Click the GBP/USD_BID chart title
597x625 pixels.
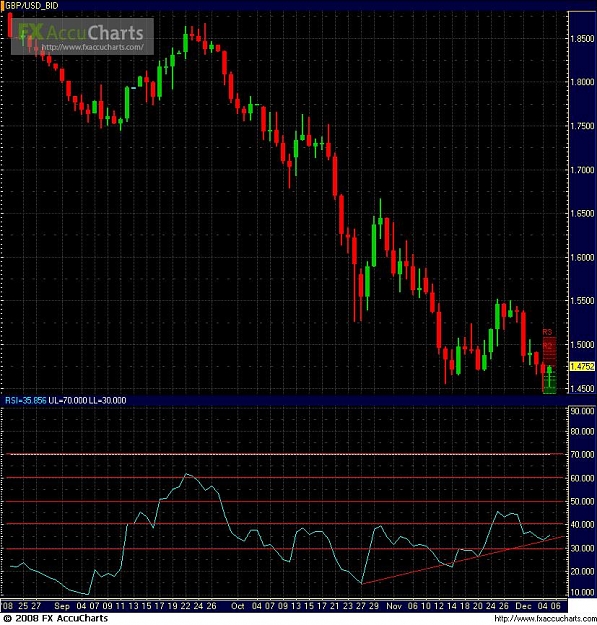[x=31, y=6]
